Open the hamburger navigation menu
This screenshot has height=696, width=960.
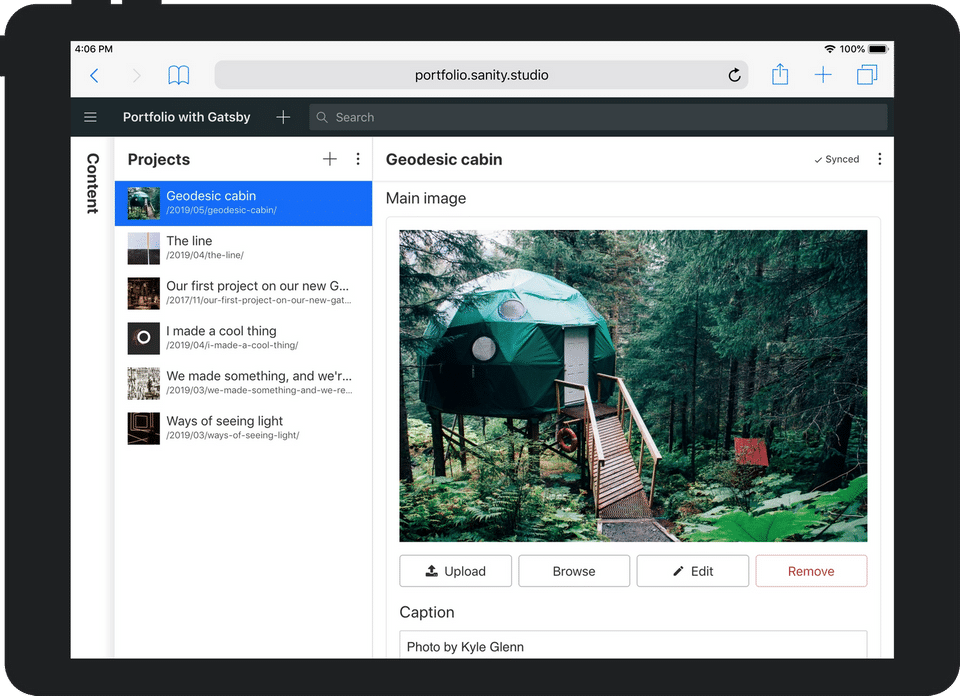[x=90, y=117]
